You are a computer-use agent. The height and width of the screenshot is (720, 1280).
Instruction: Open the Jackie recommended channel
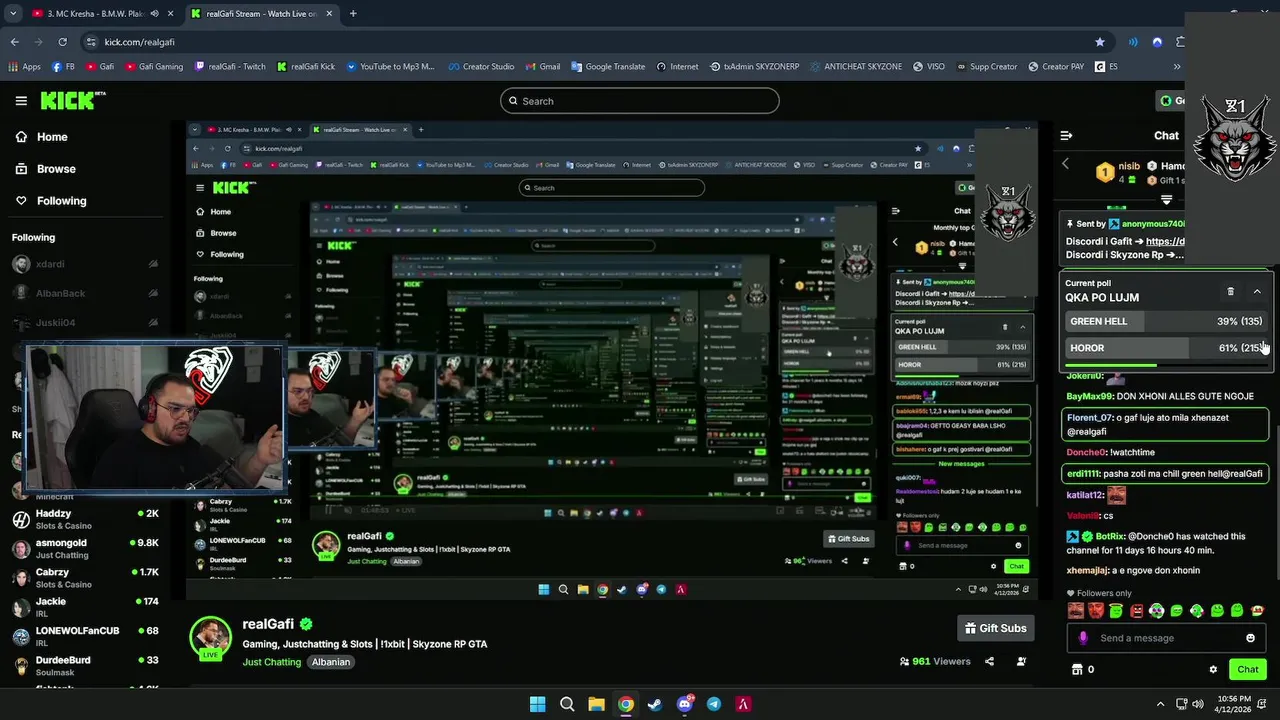click(85, 607)
